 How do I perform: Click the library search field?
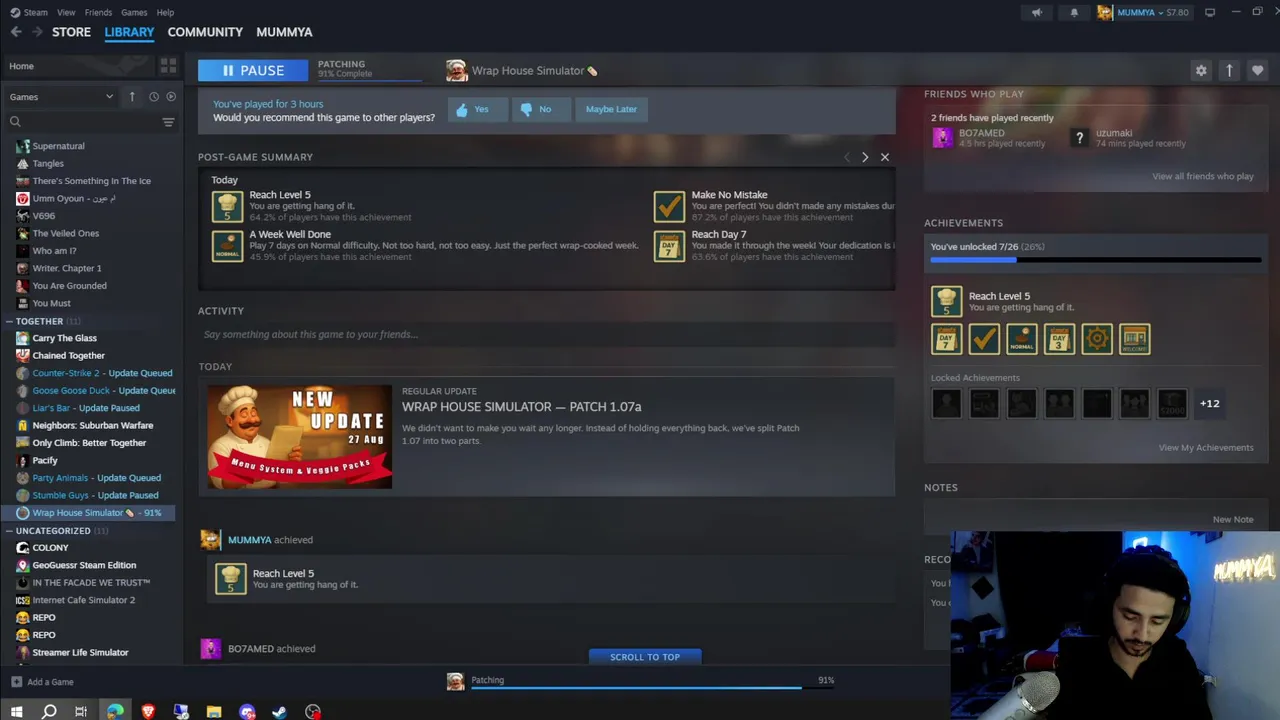(x=85, y=122)
